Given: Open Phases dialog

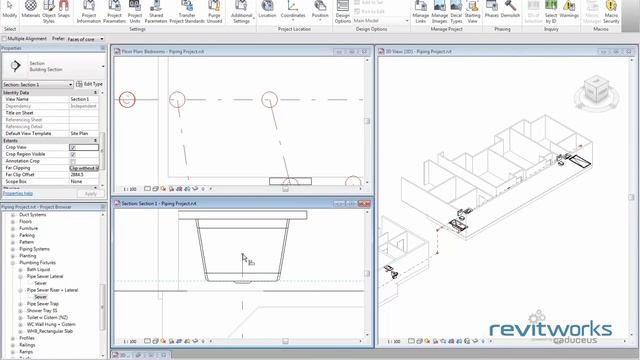Looking at the screenshot, I should pos(492,10).
